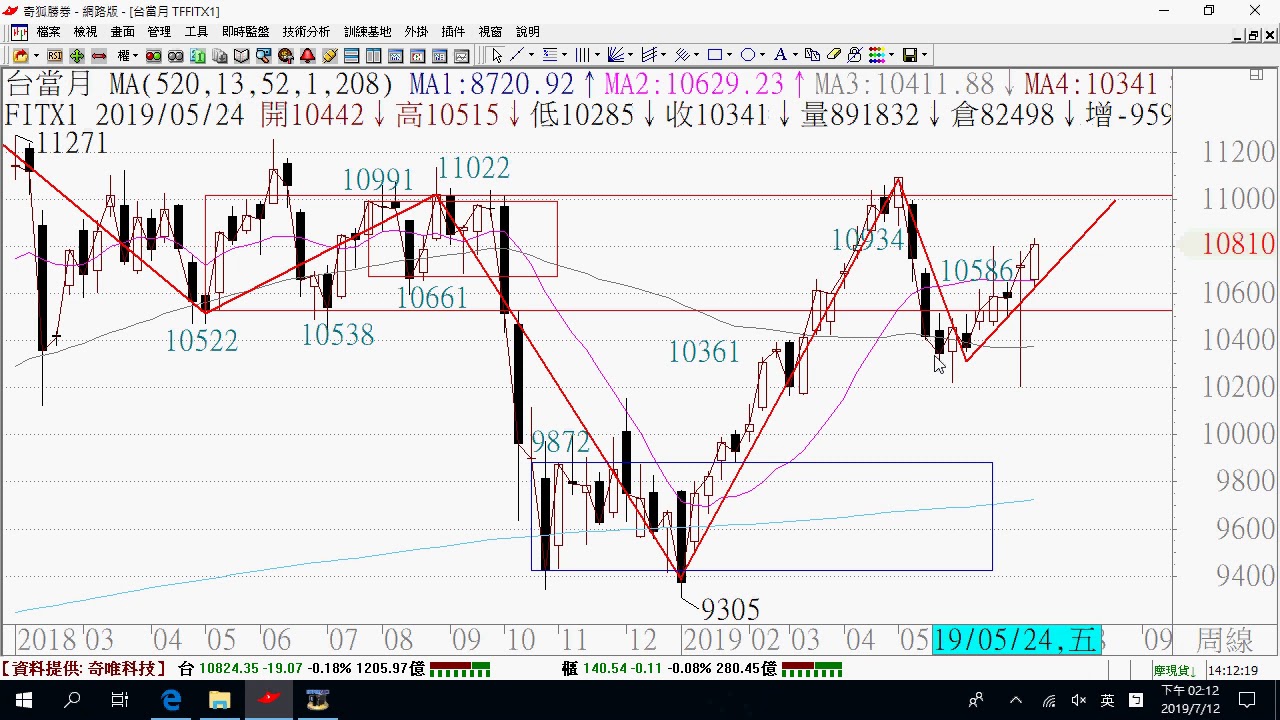Click the last chart window icon in toolbar
The height and width of the screenshot is (720, 1280).
tap(462, 55)
